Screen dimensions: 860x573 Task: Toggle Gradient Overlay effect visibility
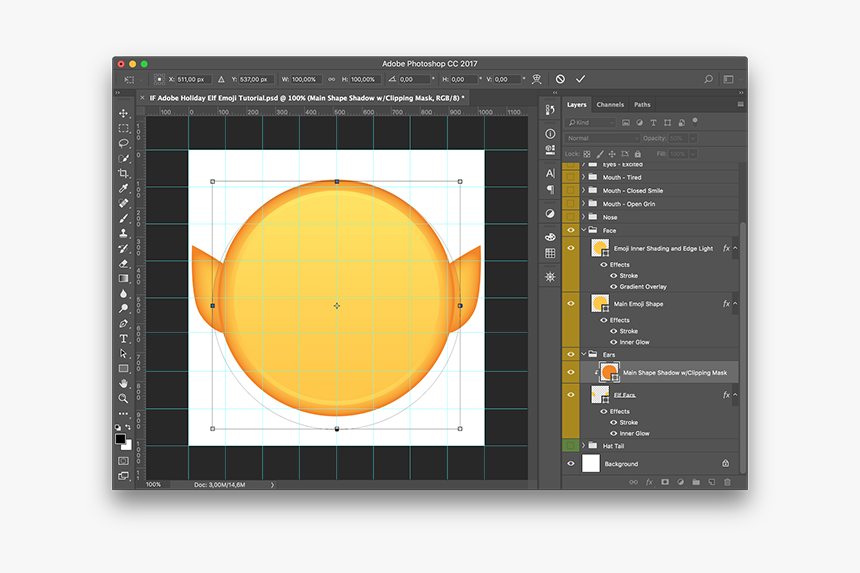click(614, 286)
